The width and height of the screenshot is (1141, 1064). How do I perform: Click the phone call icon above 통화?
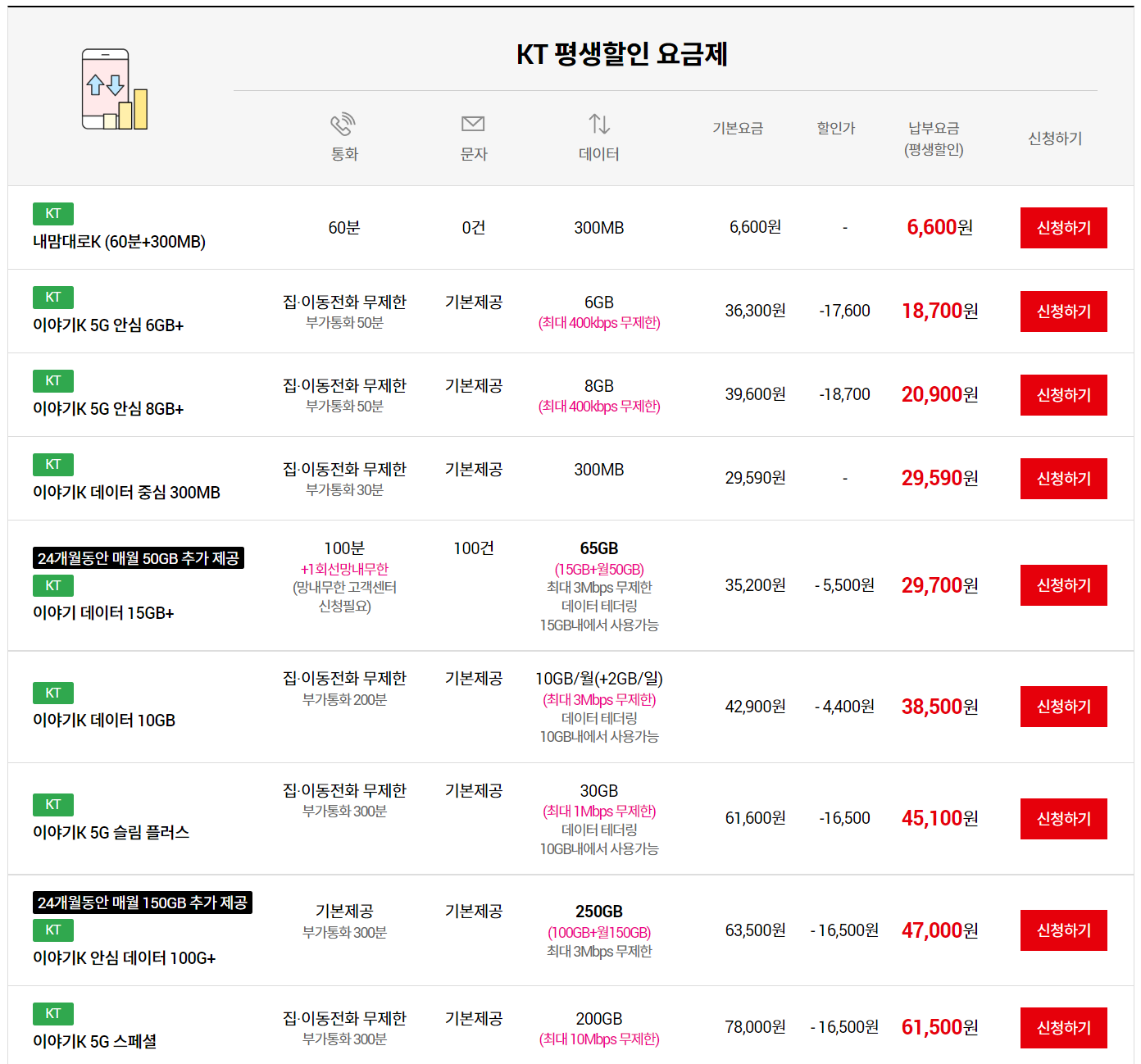point(343,124)
